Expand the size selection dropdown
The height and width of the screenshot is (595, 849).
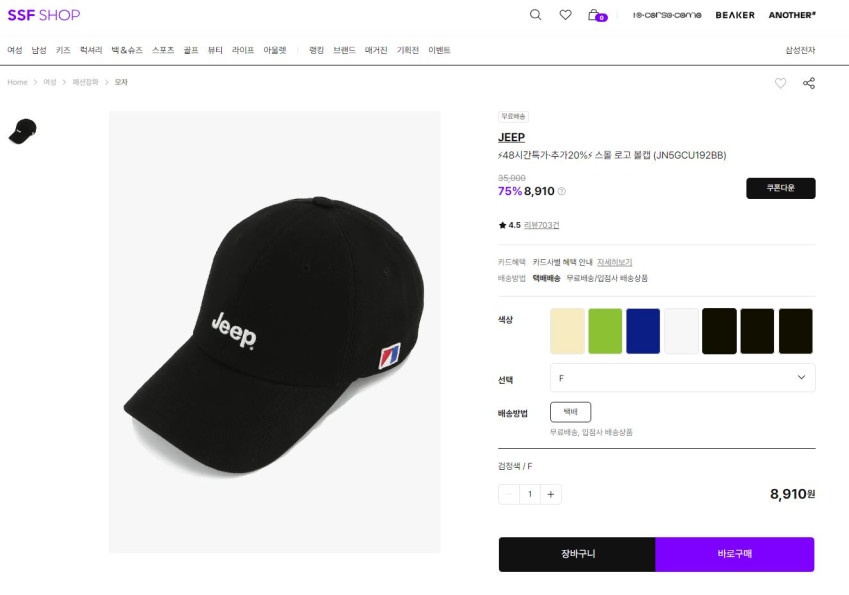(x=682, y=377)
